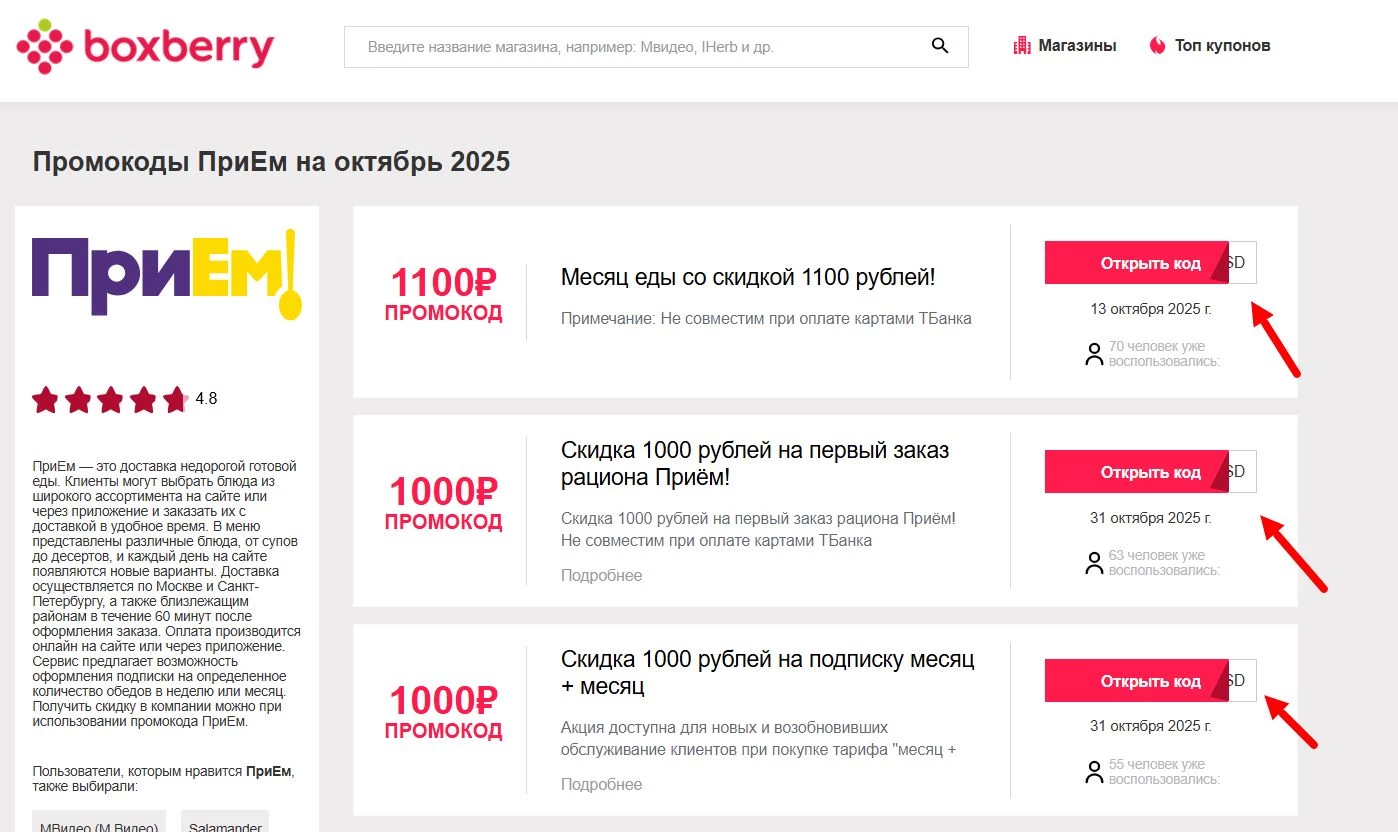Screen dimensions: 1398x832
Task: Click the flame icon beside Топ купонов
Action: click(1158, 44)
